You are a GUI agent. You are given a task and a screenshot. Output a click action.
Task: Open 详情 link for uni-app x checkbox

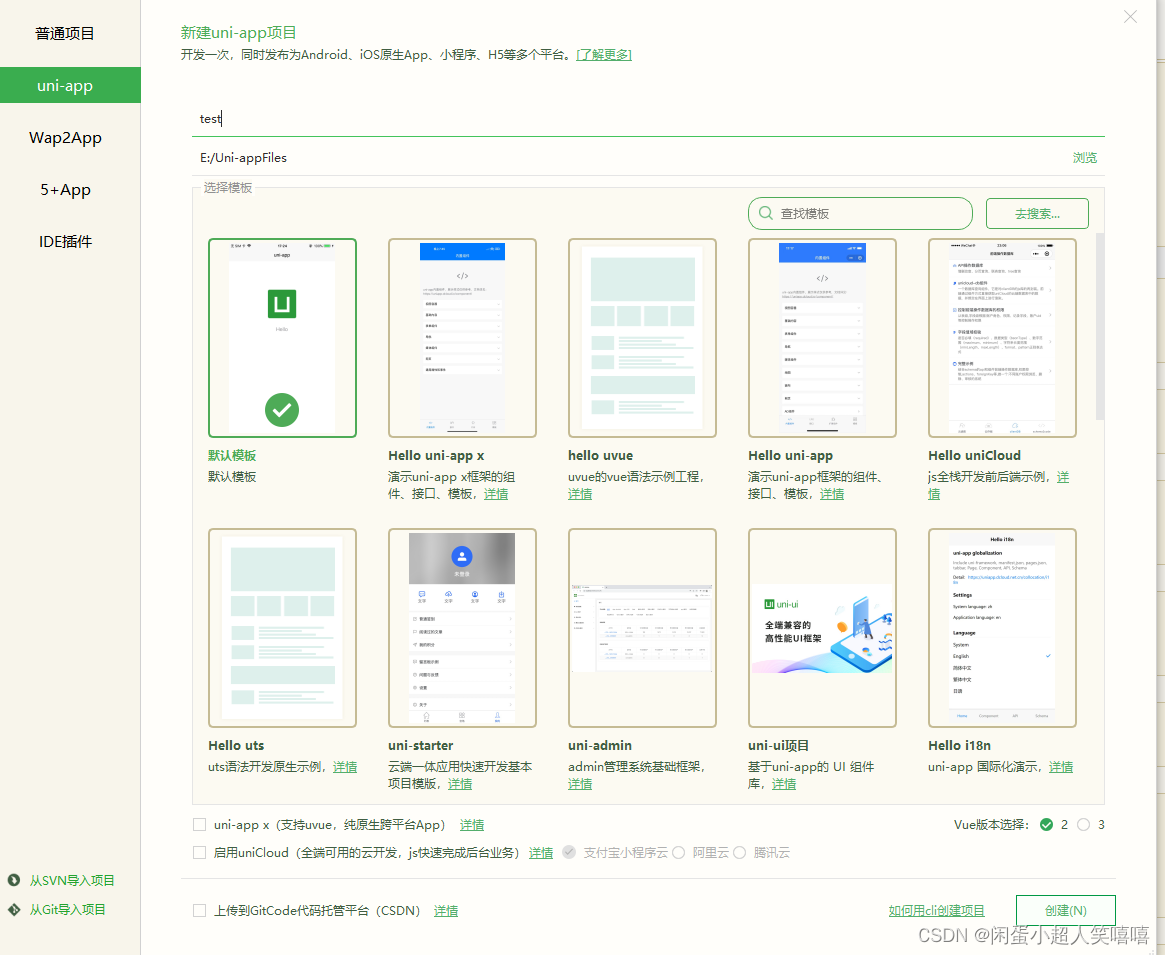(472, 825)
